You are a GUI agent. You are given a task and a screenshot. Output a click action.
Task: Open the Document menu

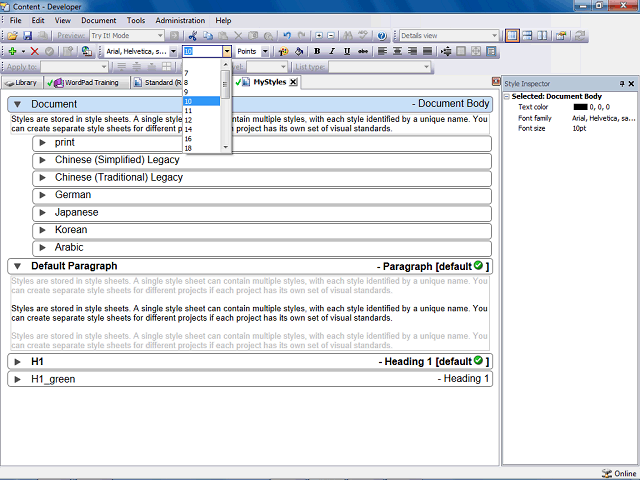98,20
